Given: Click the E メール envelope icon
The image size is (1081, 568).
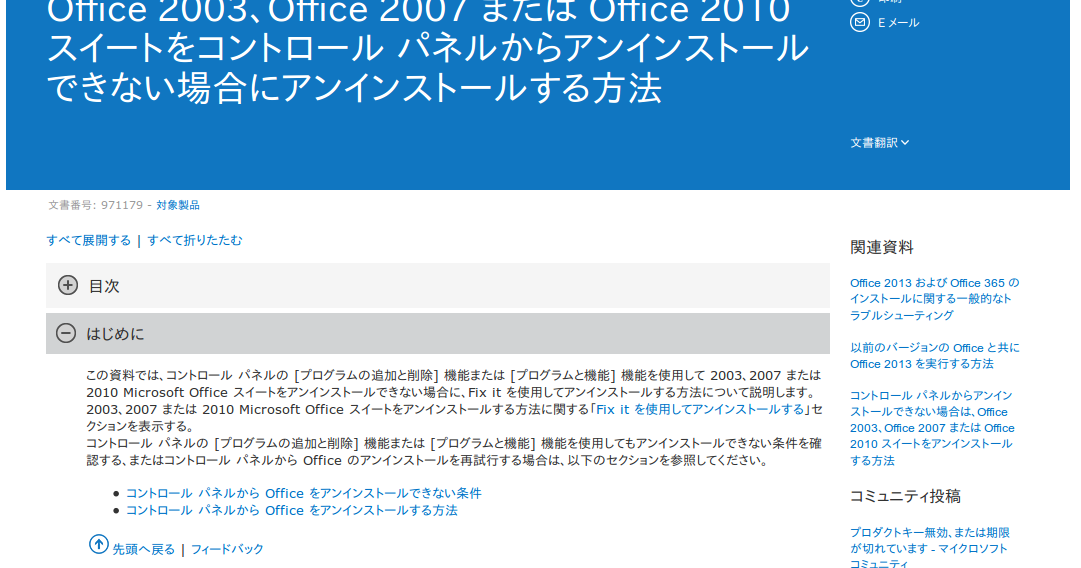Looking at the screenshot, I should click(860, 23).
